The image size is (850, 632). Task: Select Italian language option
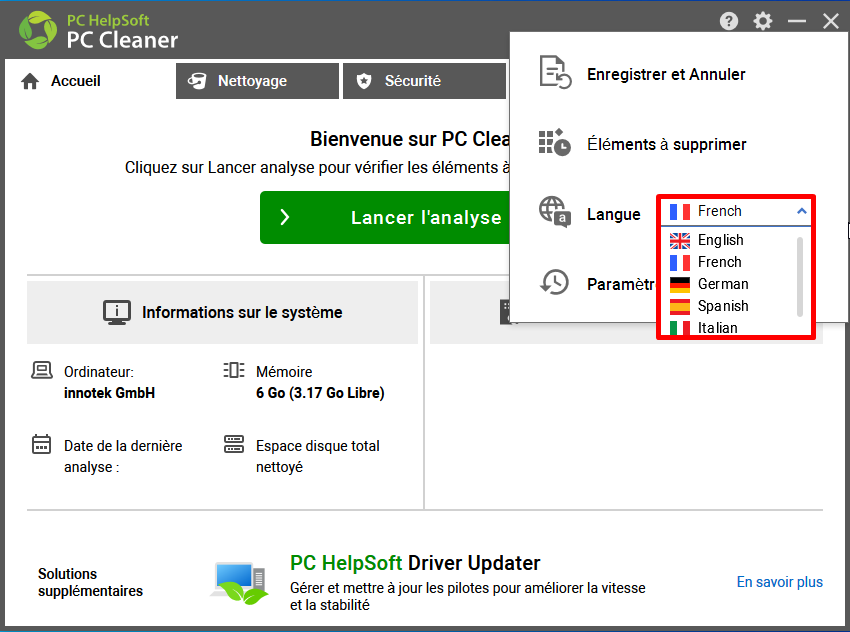[x=717, y=328]
